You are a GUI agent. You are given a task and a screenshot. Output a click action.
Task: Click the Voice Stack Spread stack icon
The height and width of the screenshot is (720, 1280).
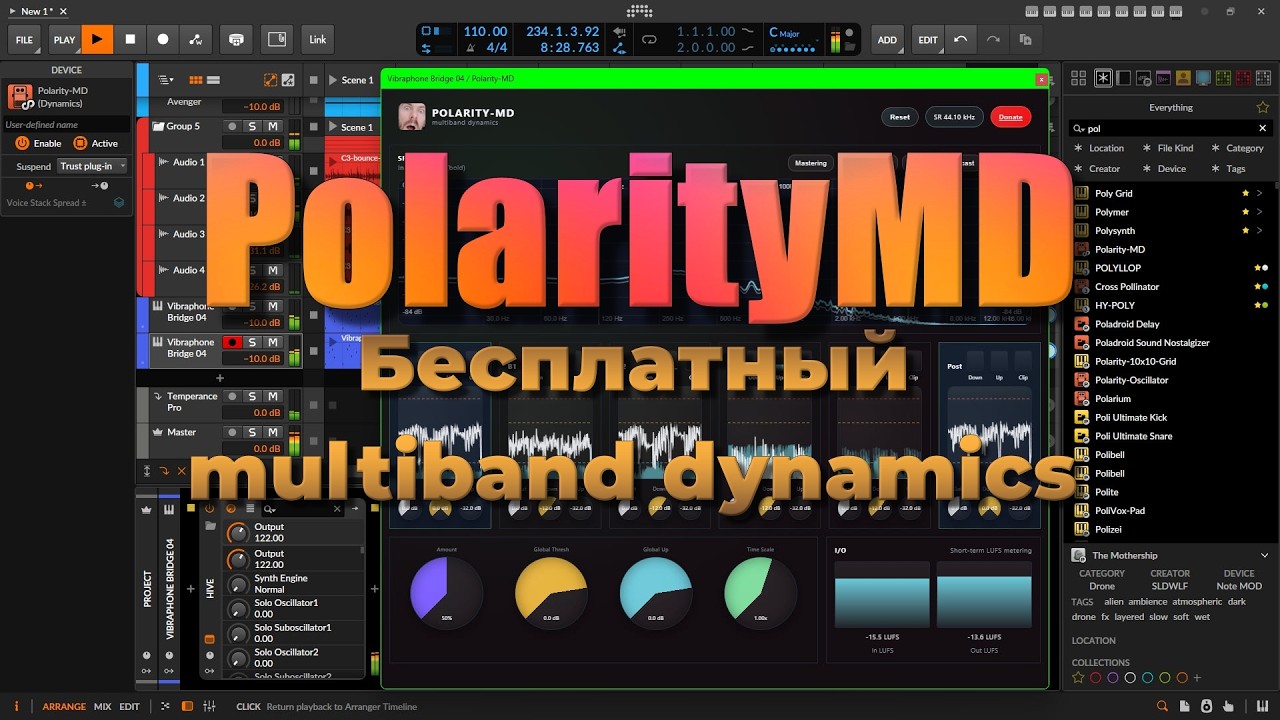click(x=119, y=202)
